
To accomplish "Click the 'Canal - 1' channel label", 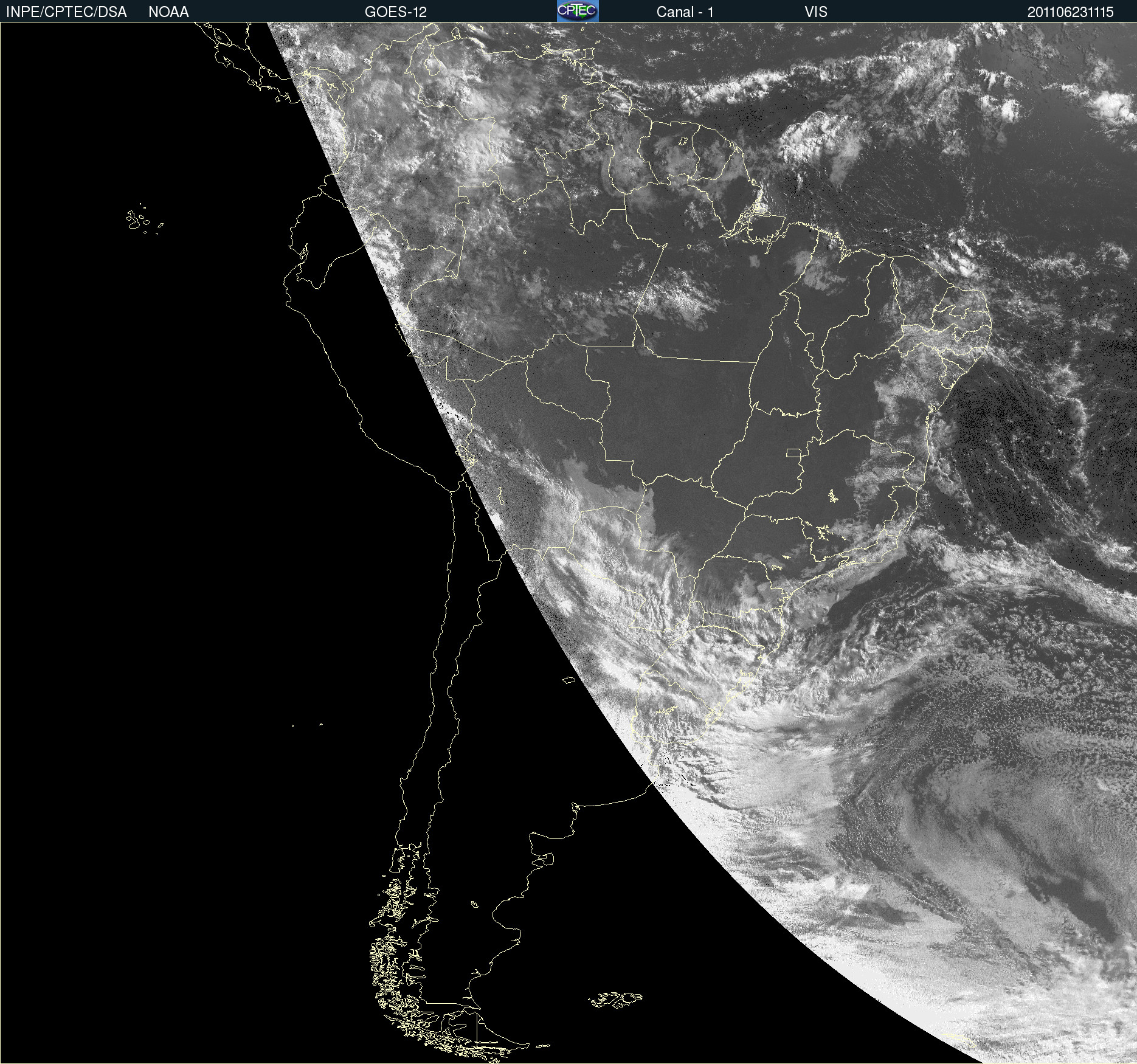I will pyautogui.click(x=685, y=12).
